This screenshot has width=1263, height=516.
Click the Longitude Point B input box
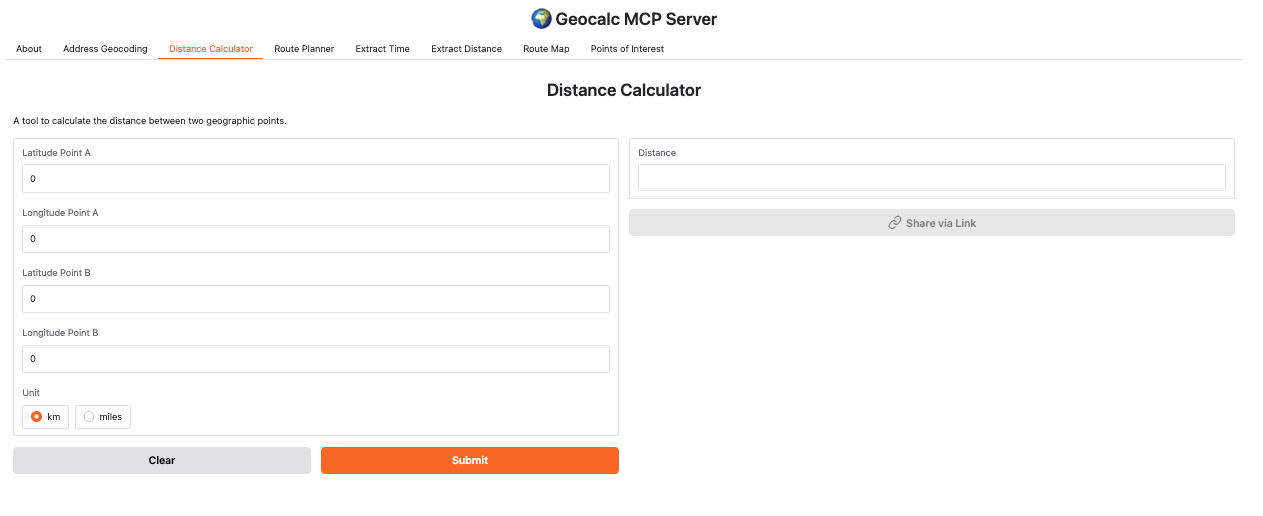pyautogui.click(x=315, y=359)
